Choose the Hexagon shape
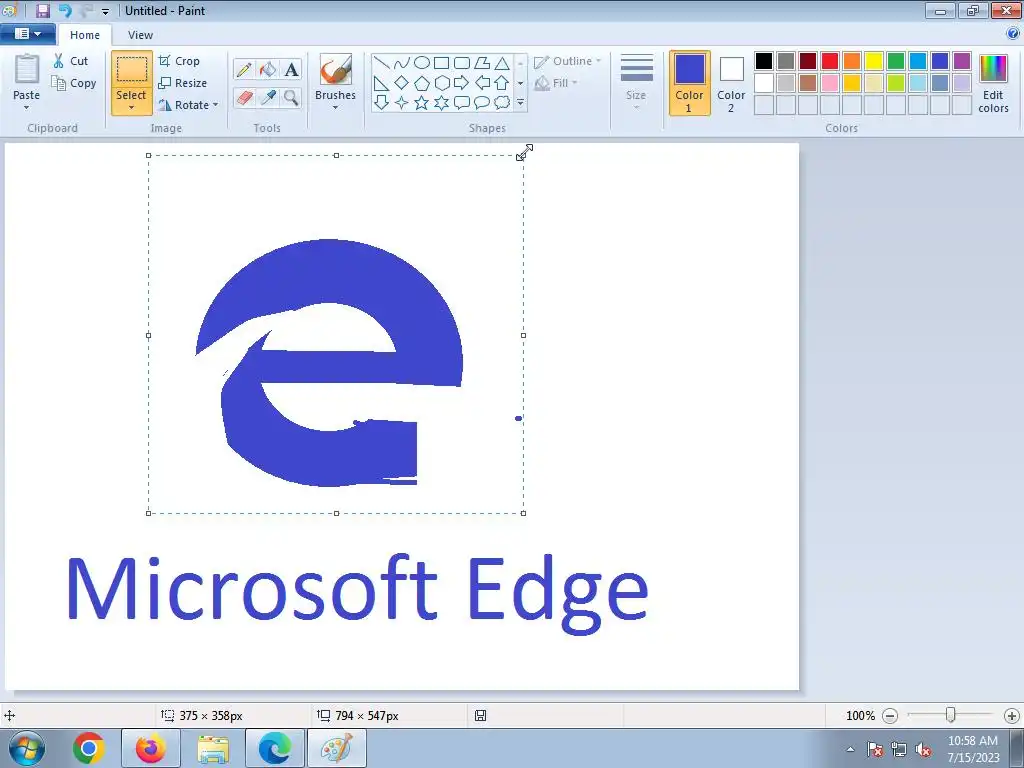 442,83
